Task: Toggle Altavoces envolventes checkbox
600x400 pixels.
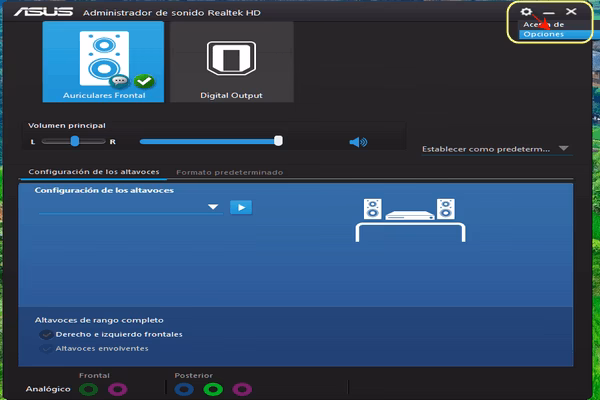Action: click(46, 349)
